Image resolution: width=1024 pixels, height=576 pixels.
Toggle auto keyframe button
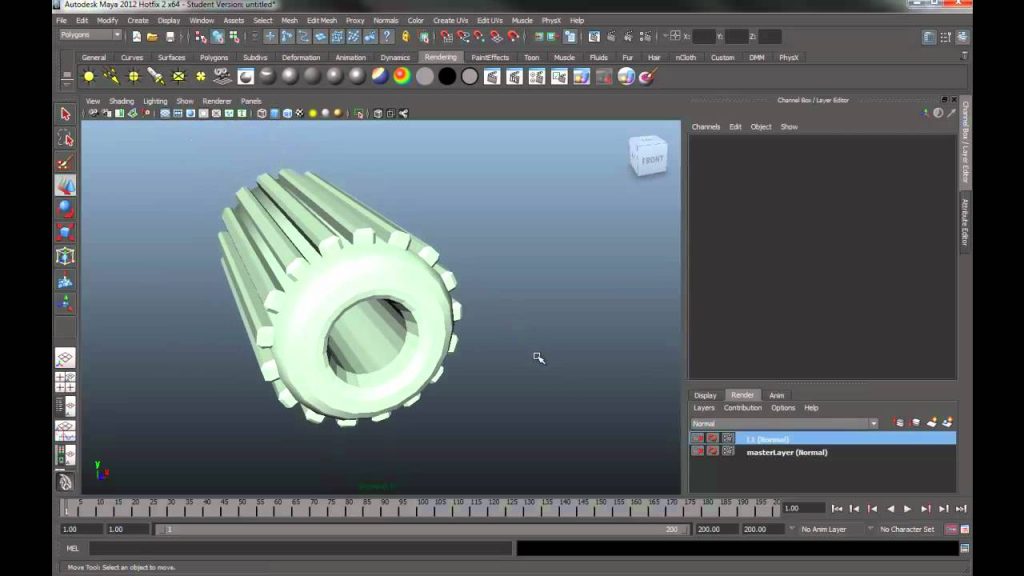tap(952, 529)
